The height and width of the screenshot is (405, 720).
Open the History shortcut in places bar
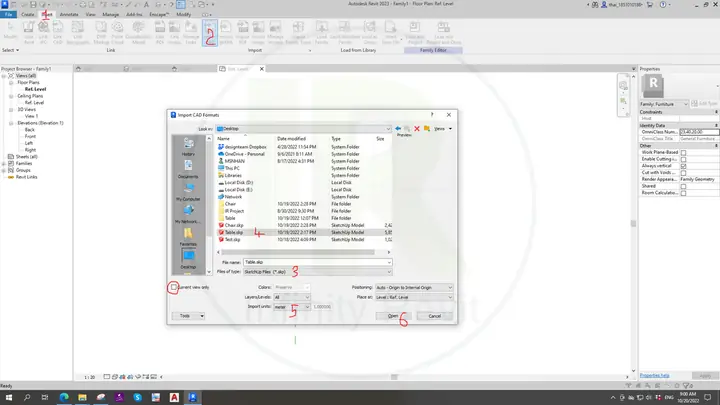pos(188,147)
